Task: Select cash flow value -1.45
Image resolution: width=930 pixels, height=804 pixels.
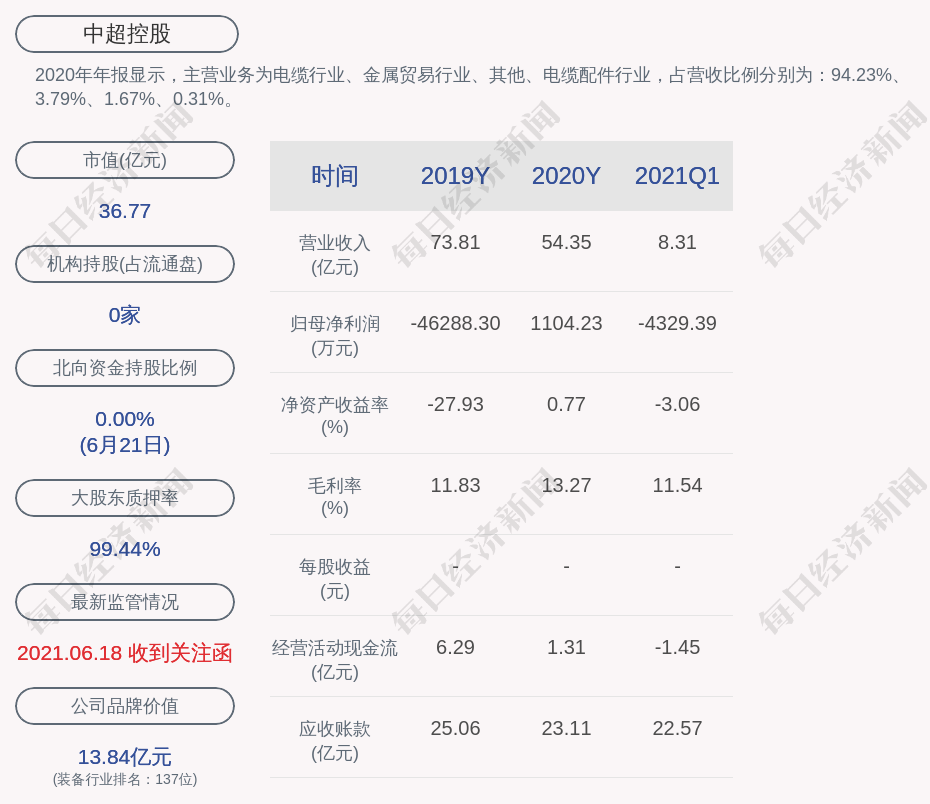Action: click(x=677, y=647)
